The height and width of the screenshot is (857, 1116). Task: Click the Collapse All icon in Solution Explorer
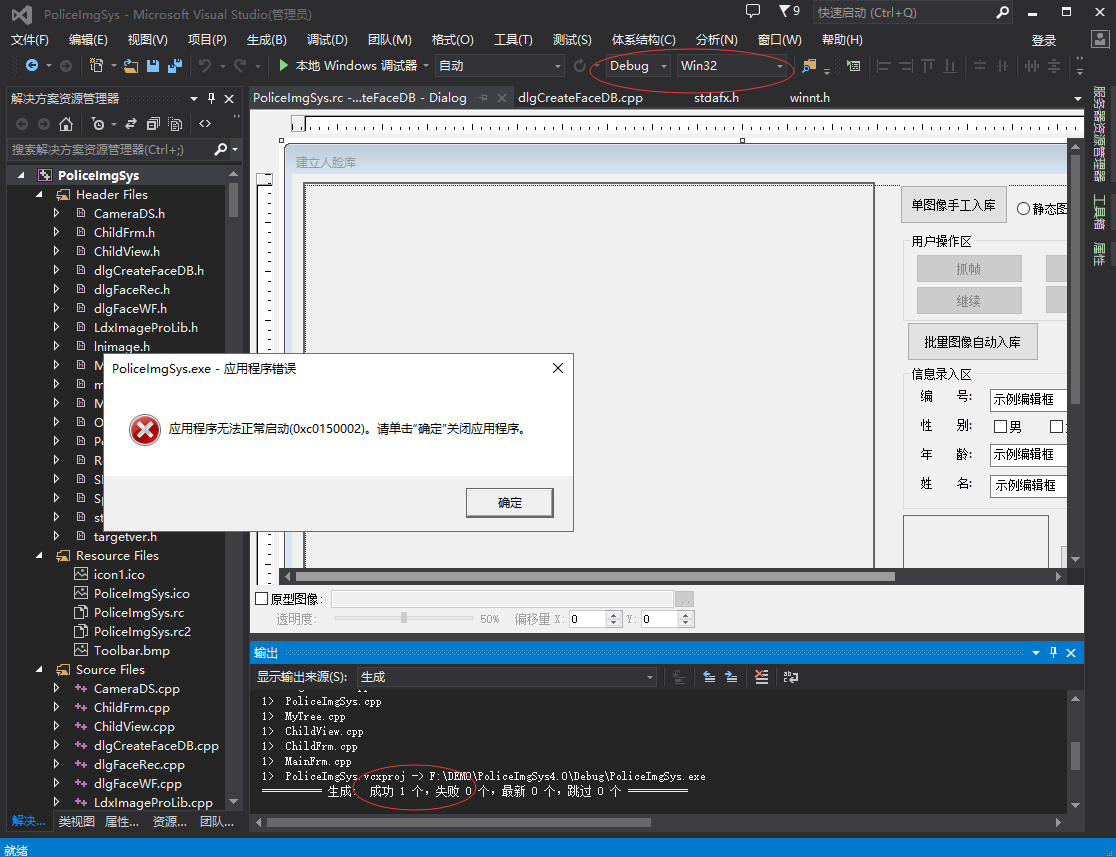tap(152, 124)
